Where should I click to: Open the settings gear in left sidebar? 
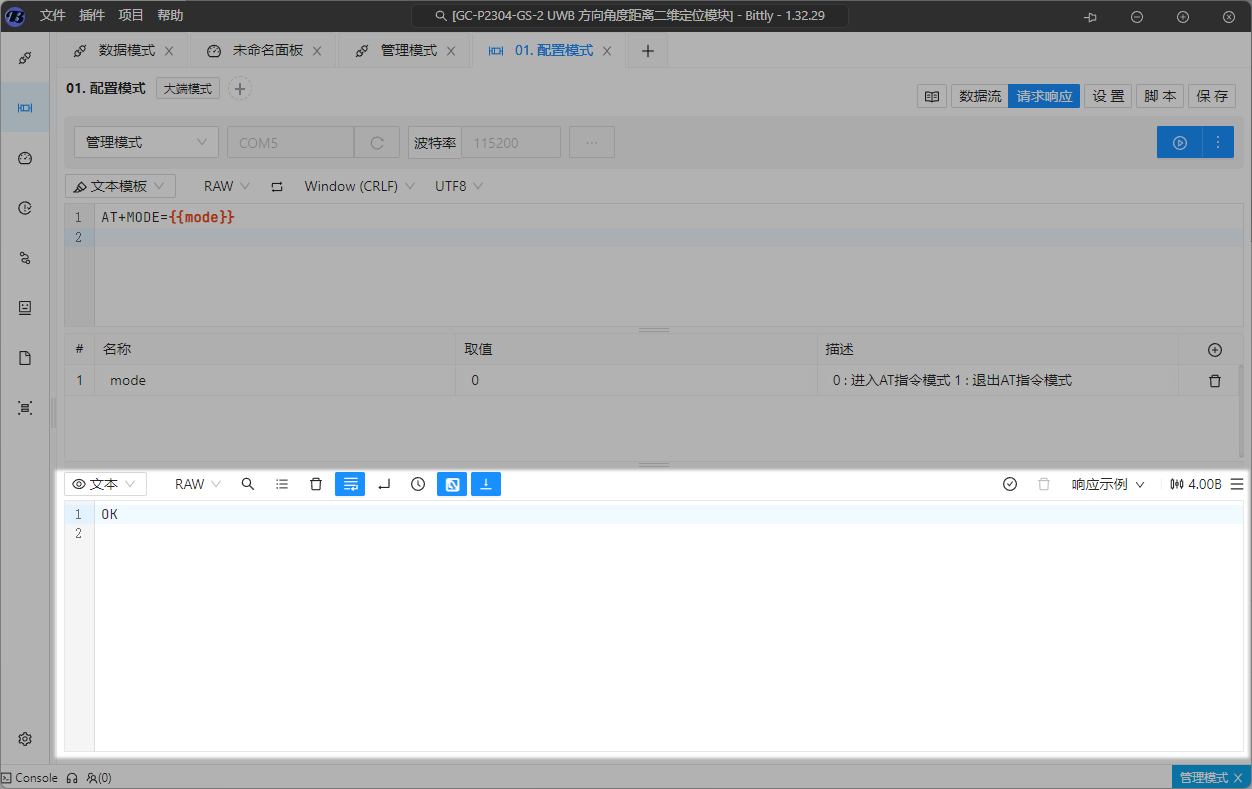coord(26,739)
